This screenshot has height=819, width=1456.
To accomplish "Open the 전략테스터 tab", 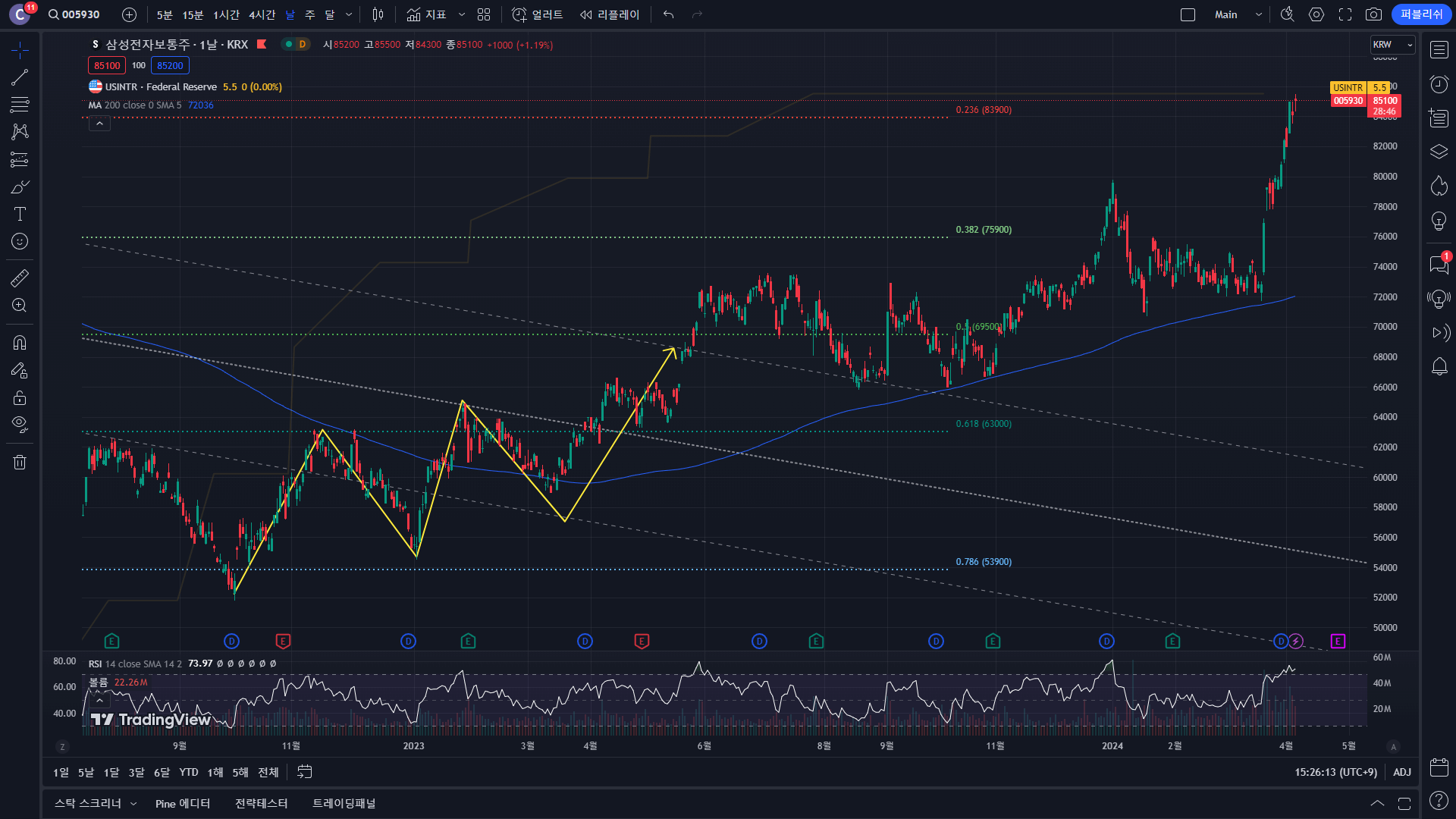I will click(261, 803).
